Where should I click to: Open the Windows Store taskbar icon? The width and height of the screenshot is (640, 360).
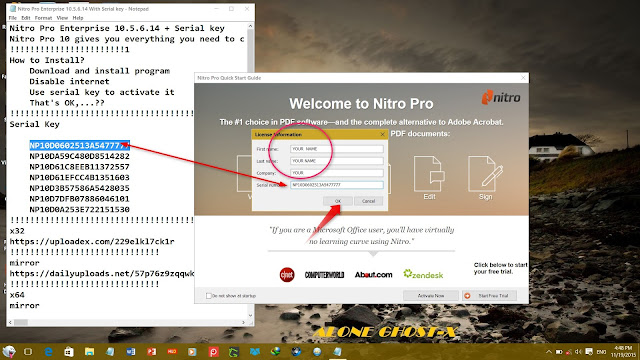click(x=69, y=351)
